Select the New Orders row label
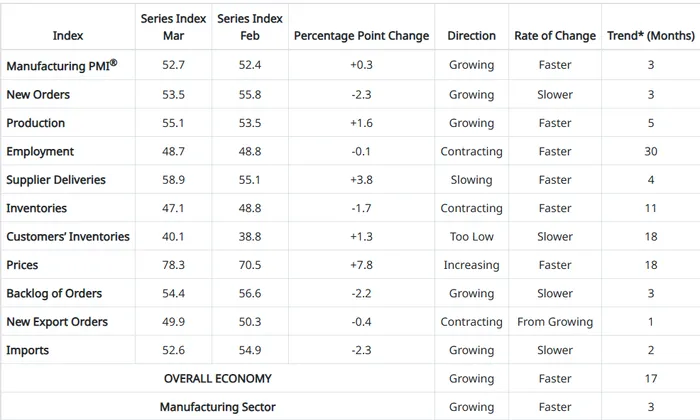700x420 pixels. coord(38,95)
